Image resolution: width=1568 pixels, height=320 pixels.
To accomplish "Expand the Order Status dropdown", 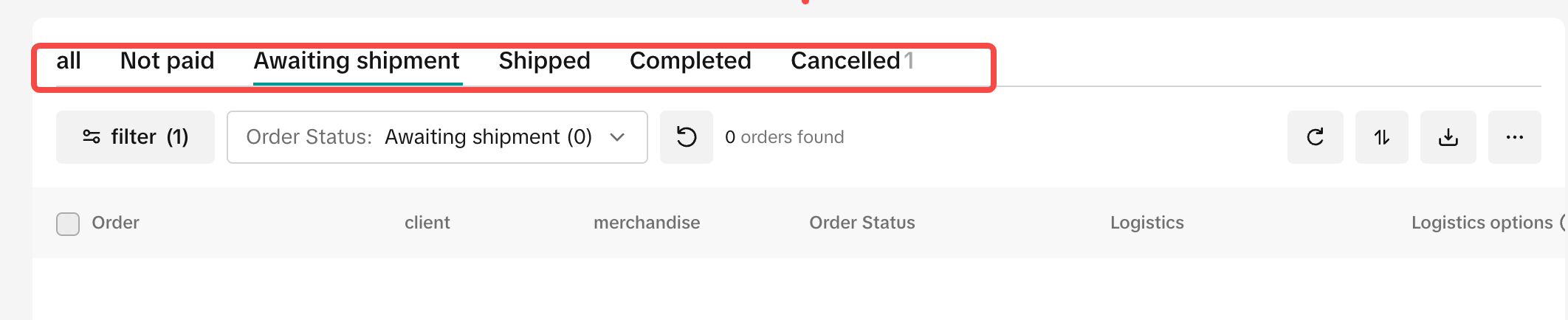I will tap(437, 137).
